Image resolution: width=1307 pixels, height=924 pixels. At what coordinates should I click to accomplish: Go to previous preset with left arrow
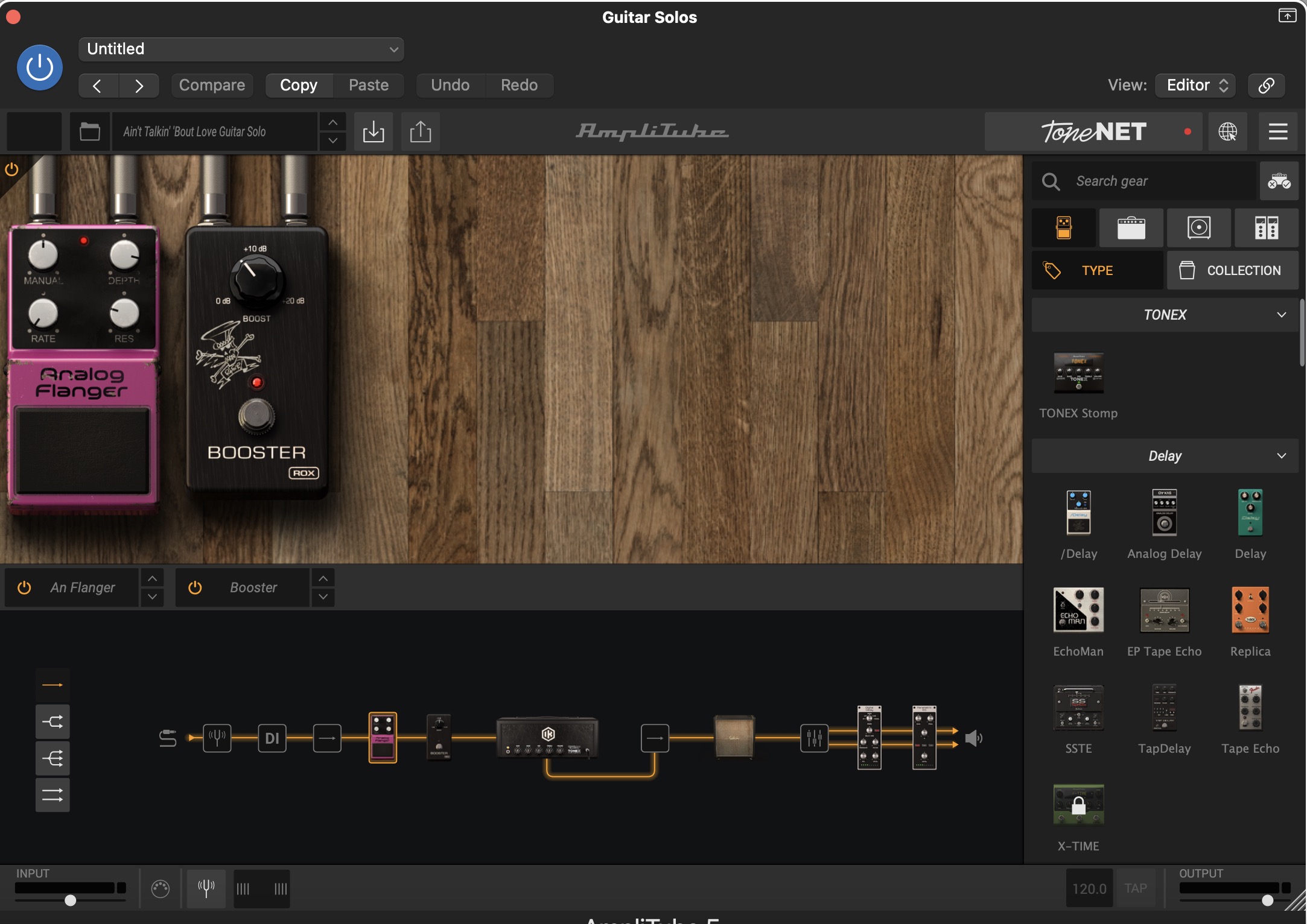pyautogui.click(x=98, y=85)
